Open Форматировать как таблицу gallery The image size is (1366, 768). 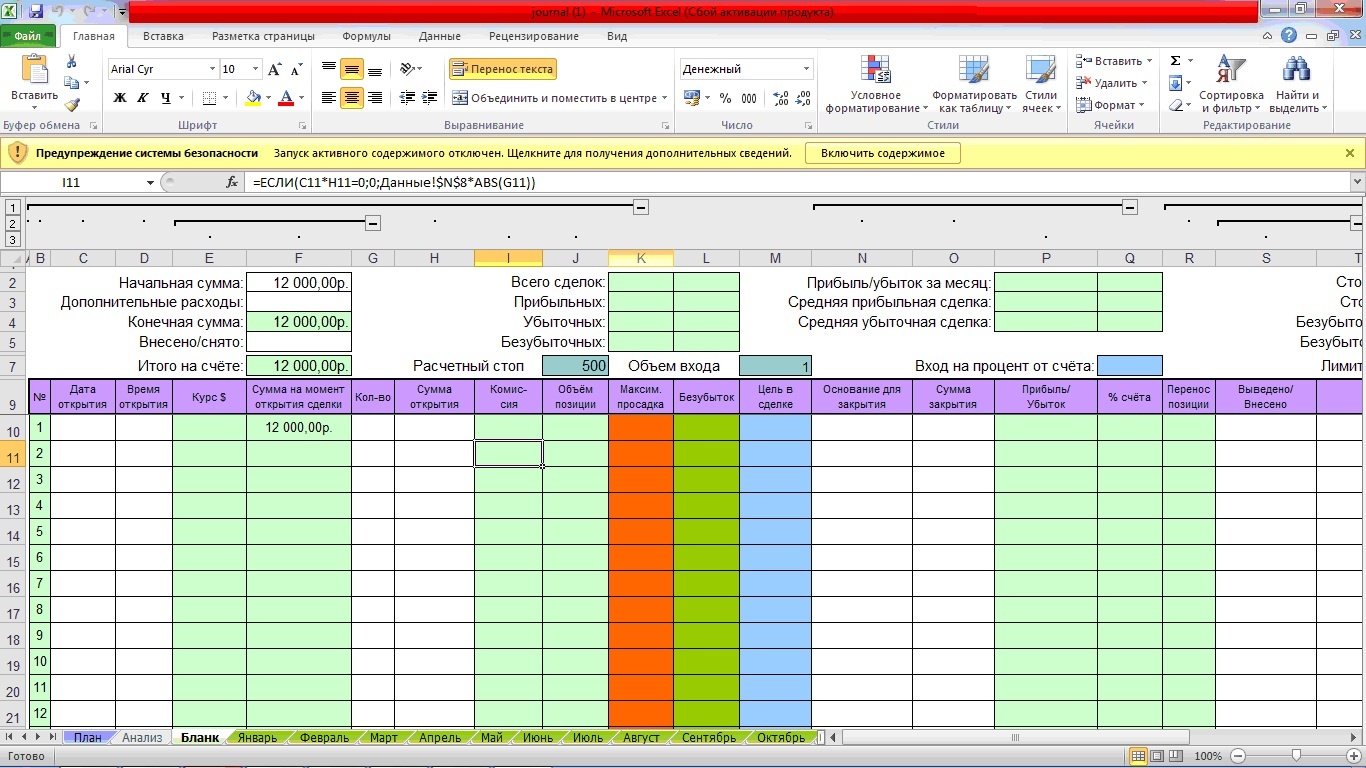pyautogui.click(x=974, y=84)
